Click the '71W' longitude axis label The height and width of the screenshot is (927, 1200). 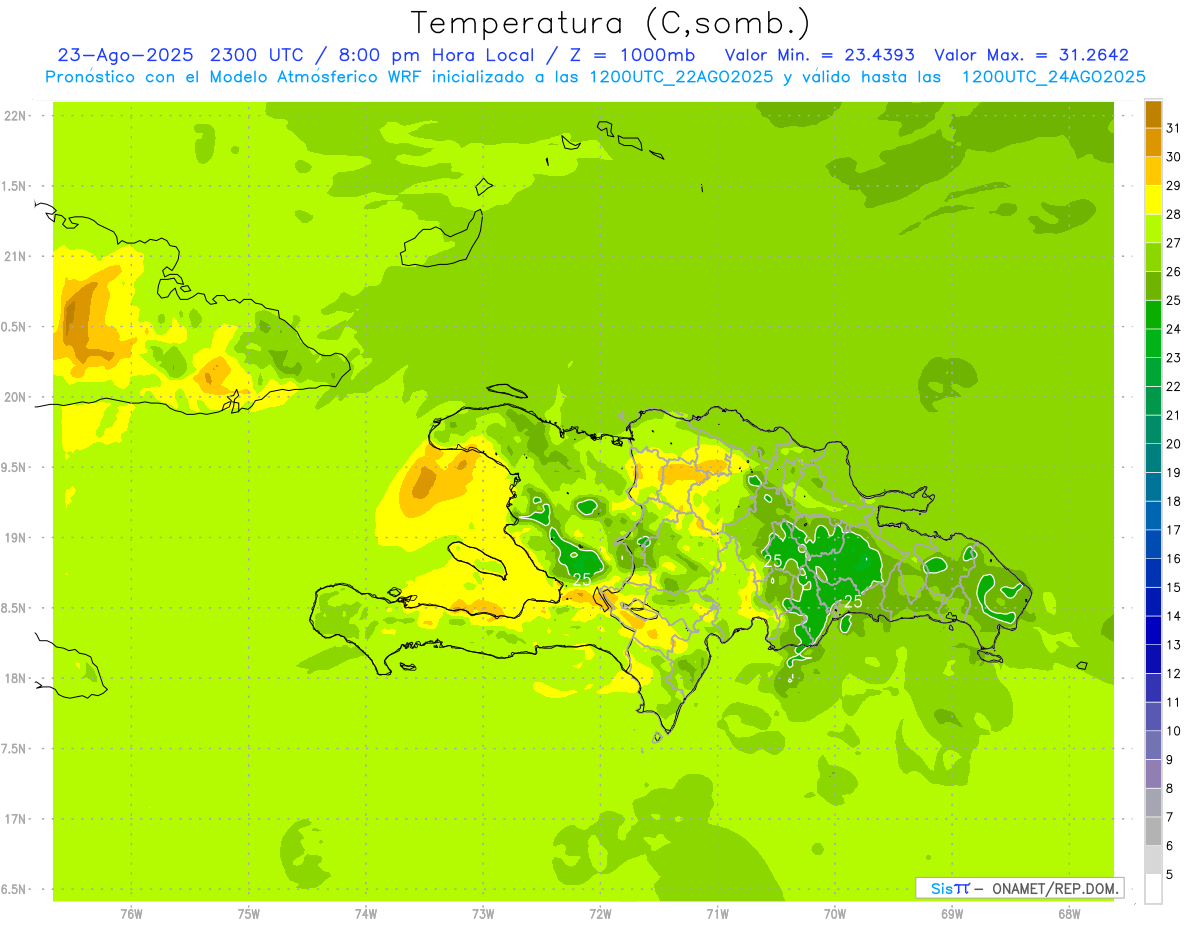click(717, 914)
